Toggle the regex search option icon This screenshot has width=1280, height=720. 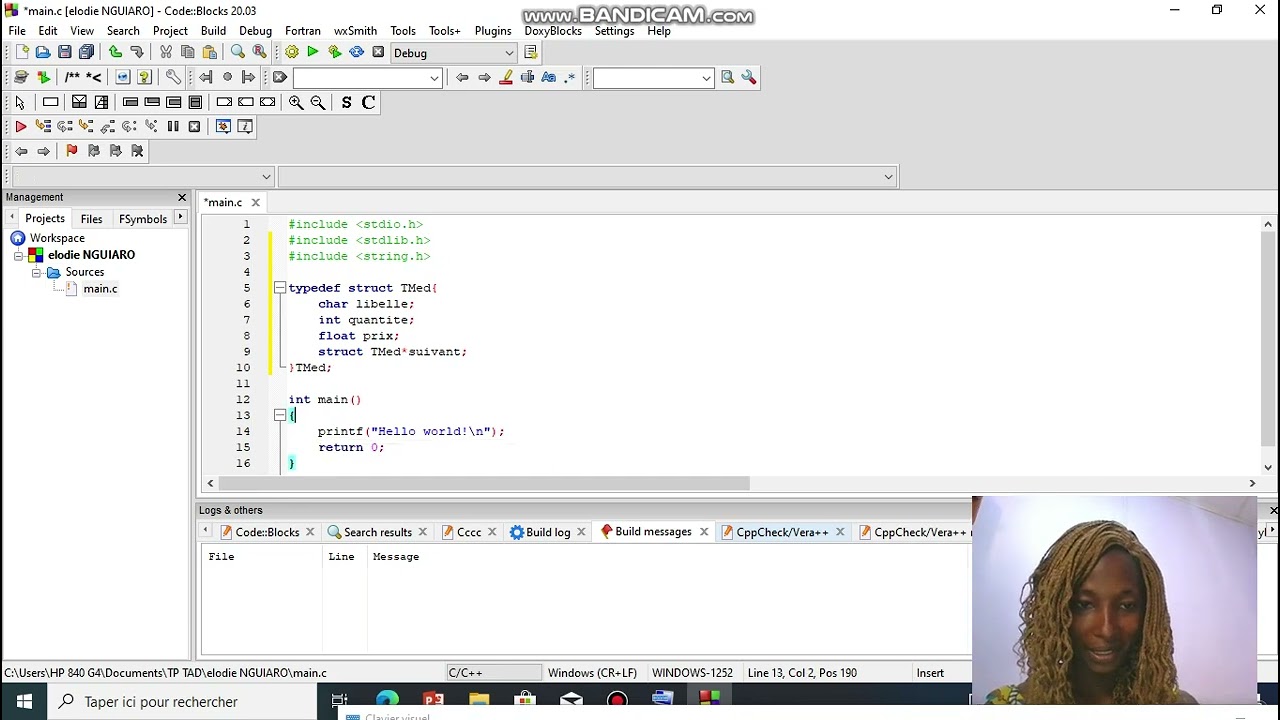(x=570, y=77)
